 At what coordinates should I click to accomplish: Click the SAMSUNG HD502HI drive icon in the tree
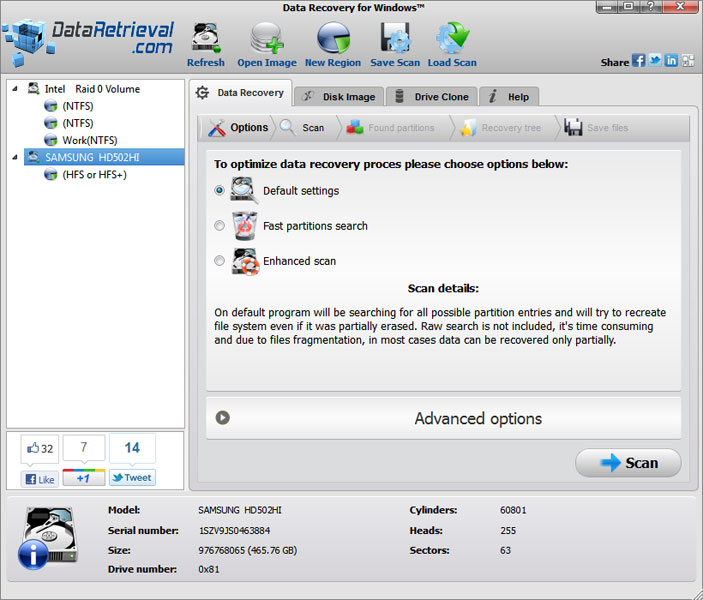34,157
